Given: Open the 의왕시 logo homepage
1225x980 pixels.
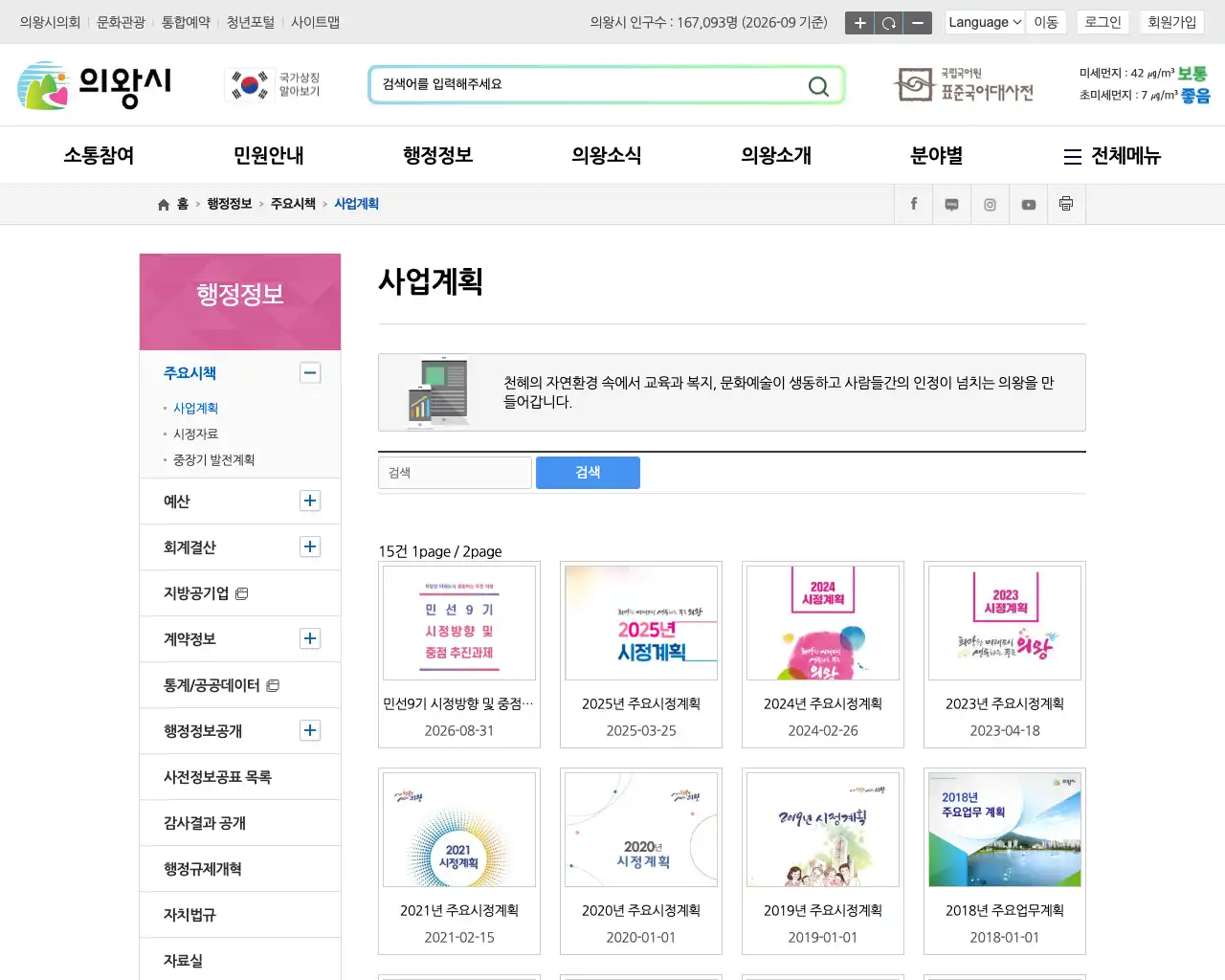Looking at the screenshot, I should click(x=95, y=85).
